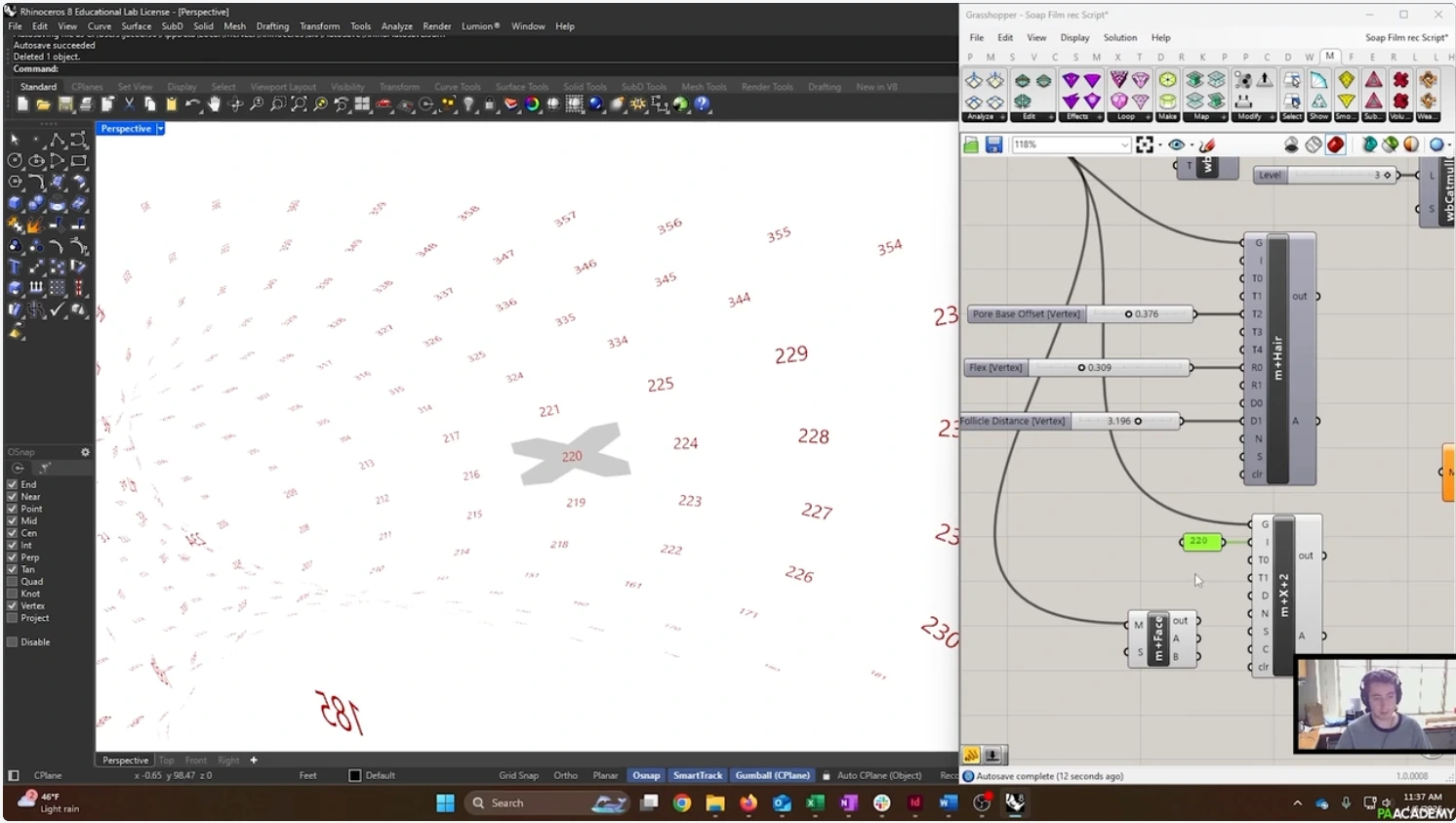Expand the Analyze panel plus button

coord(1003,116)
